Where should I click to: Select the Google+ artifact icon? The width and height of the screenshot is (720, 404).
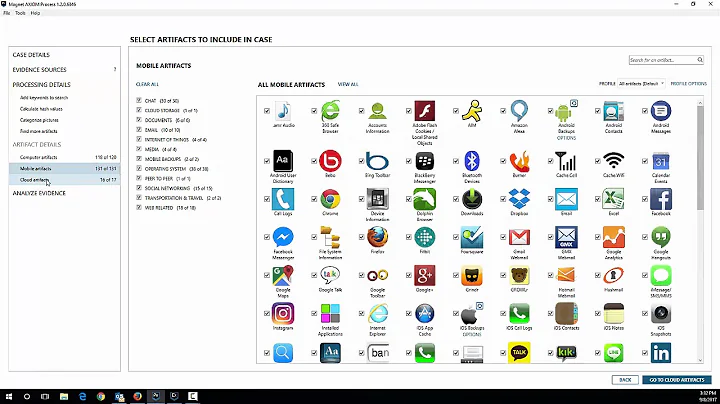coord(425,275)
